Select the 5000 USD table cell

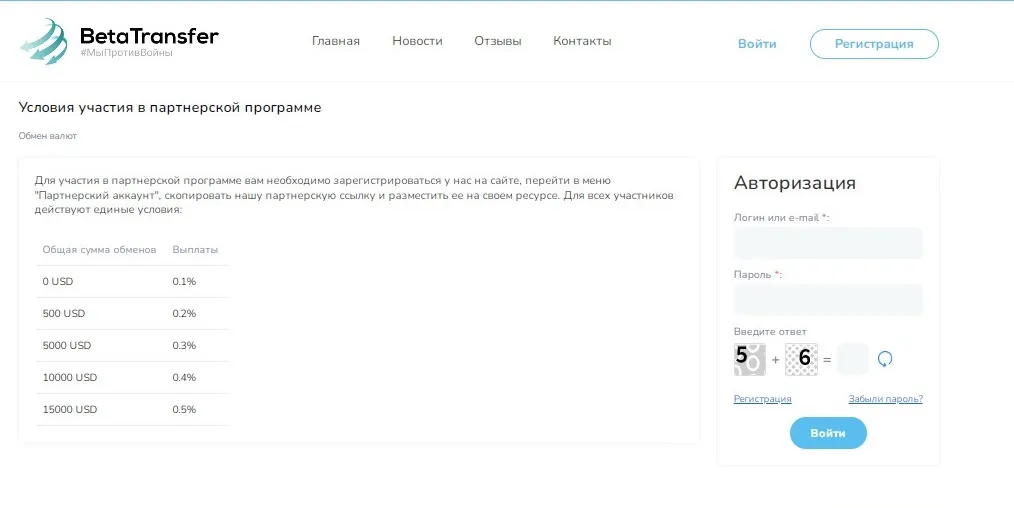point(67,345)
